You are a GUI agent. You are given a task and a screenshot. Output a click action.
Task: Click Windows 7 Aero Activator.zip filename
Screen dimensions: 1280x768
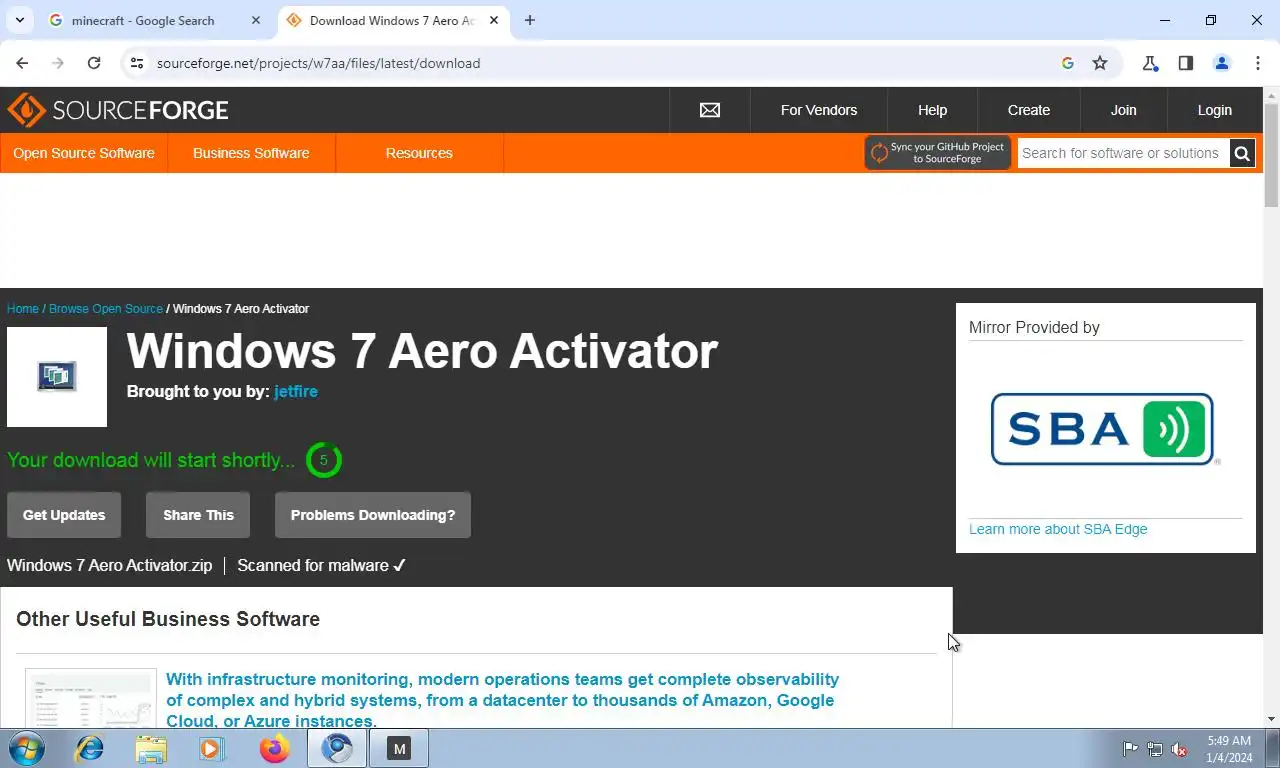(x=110, y=565)
